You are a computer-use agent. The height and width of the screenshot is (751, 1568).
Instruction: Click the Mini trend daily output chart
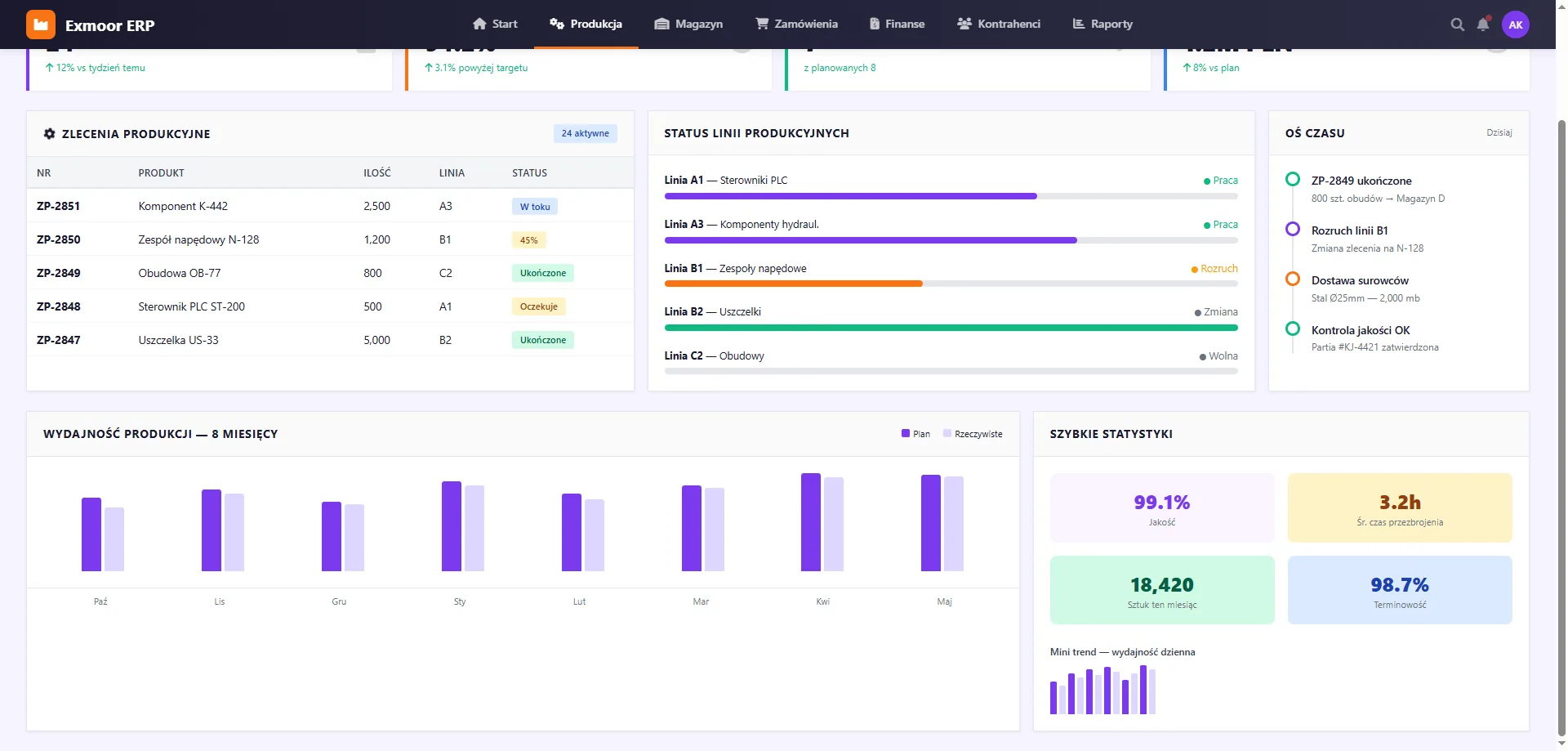tap(1102, 690)
